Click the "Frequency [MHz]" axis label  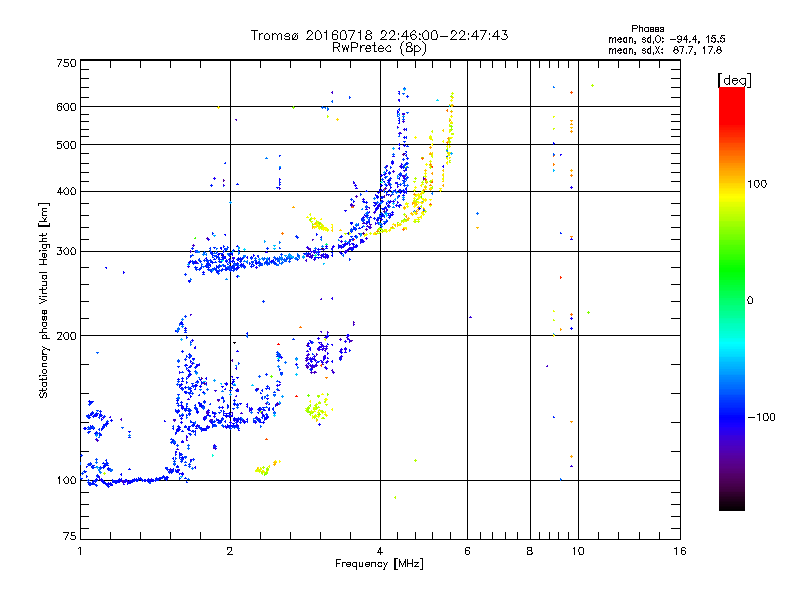pyautogui.click(x=379, y=564)
